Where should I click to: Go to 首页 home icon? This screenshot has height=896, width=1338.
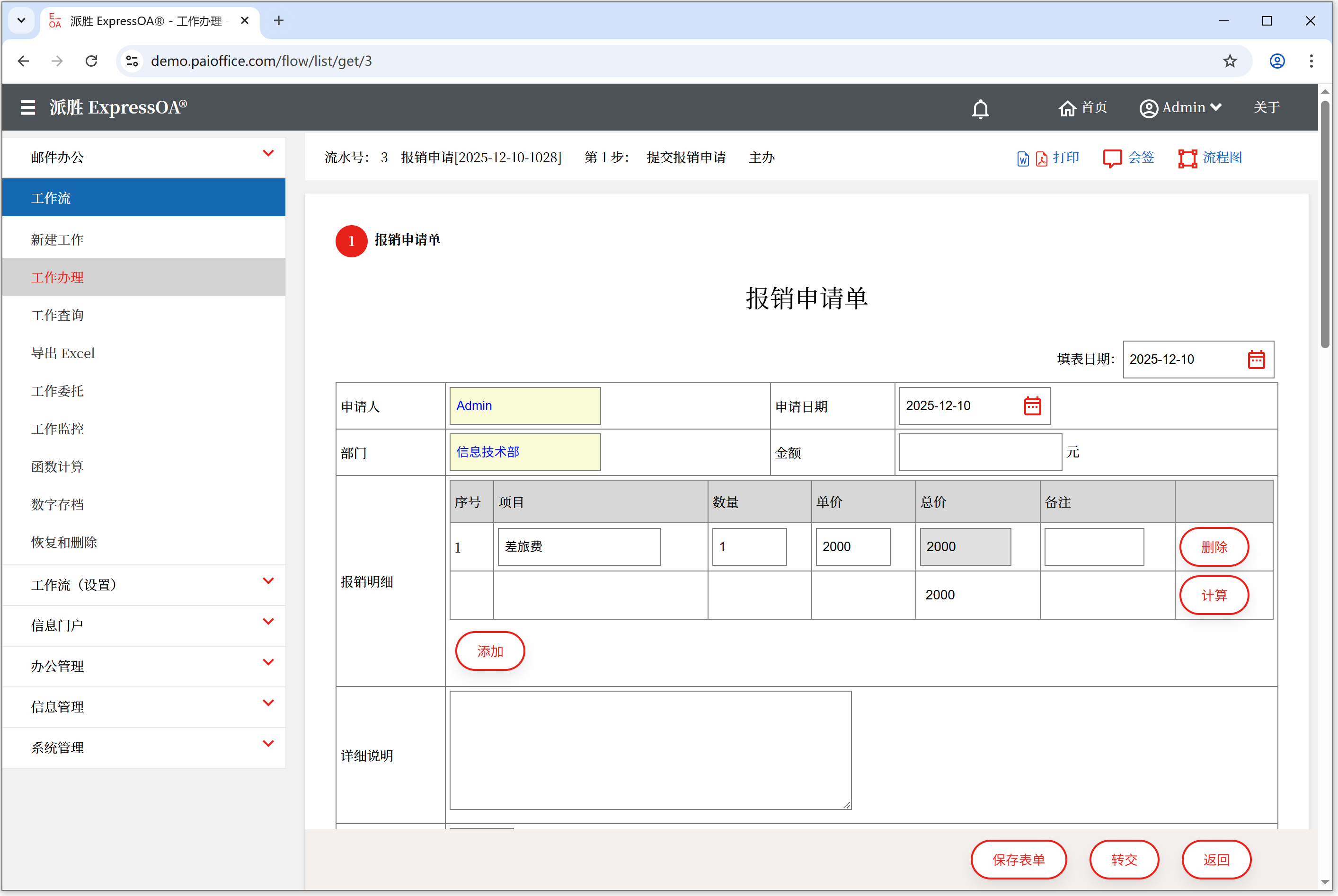tap(1067, 108)
